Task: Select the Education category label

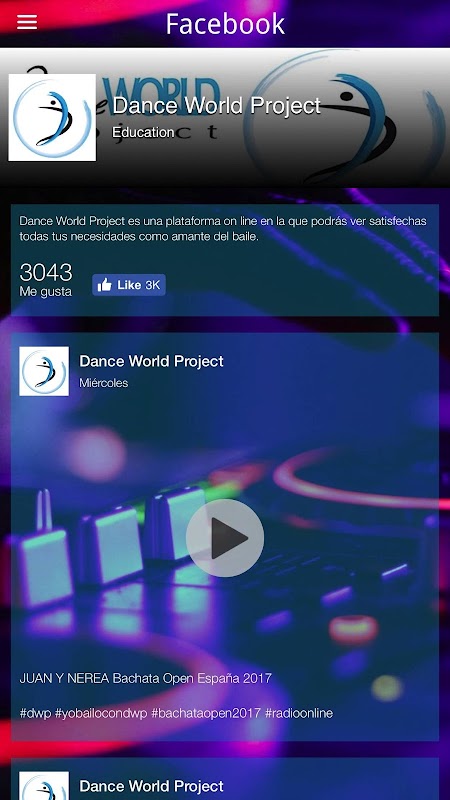Action: [143, 133]
